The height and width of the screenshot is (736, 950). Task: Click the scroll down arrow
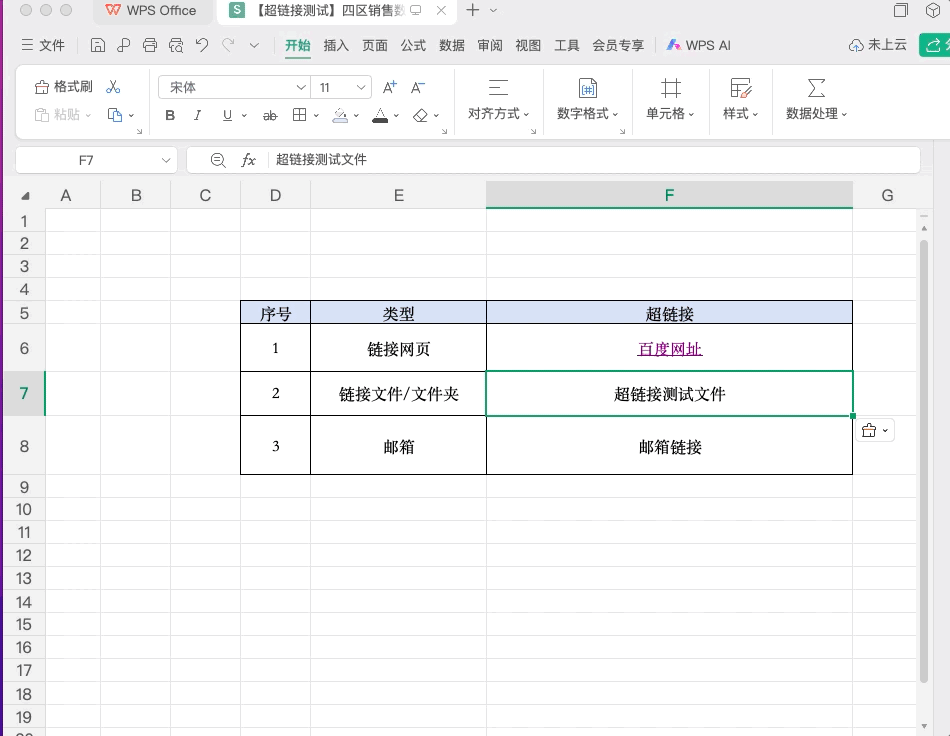point(924,726)
